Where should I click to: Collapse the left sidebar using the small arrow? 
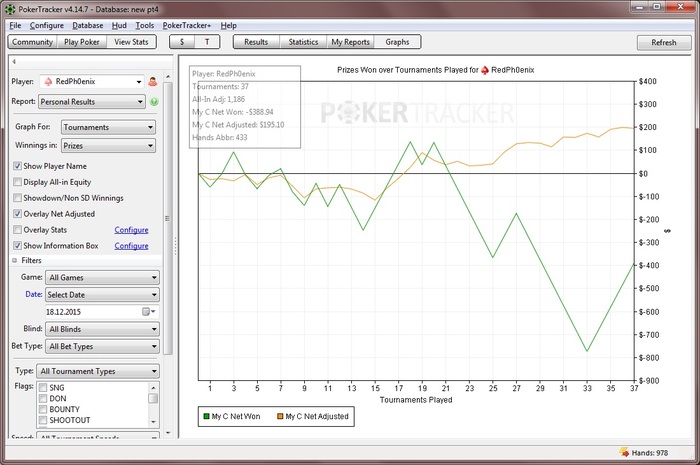coord(14,61)
